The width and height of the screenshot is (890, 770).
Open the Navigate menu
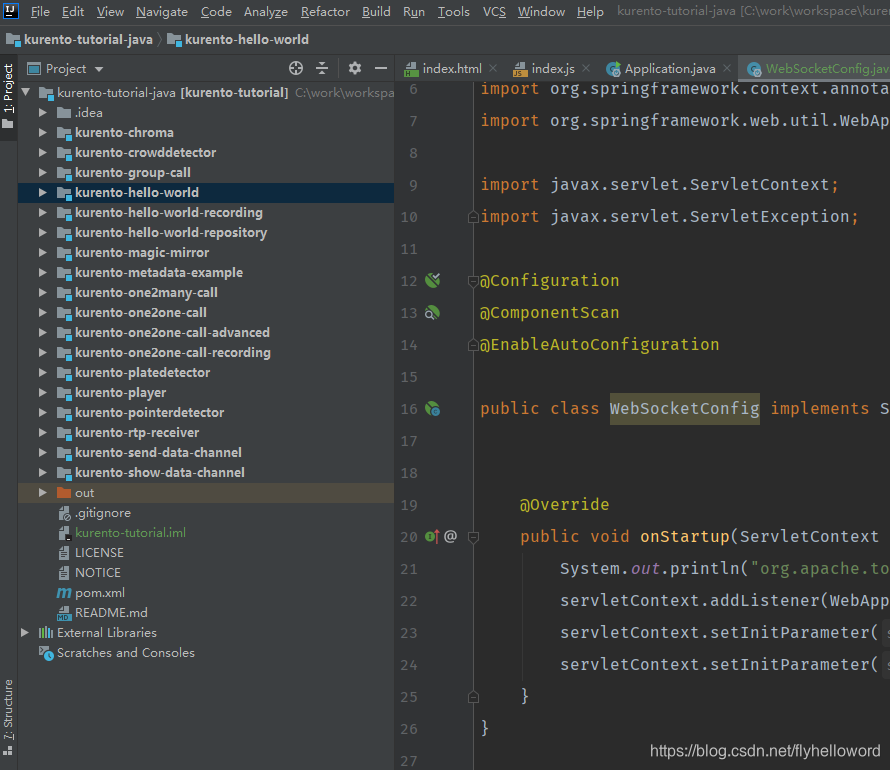[x=162, y=11]
